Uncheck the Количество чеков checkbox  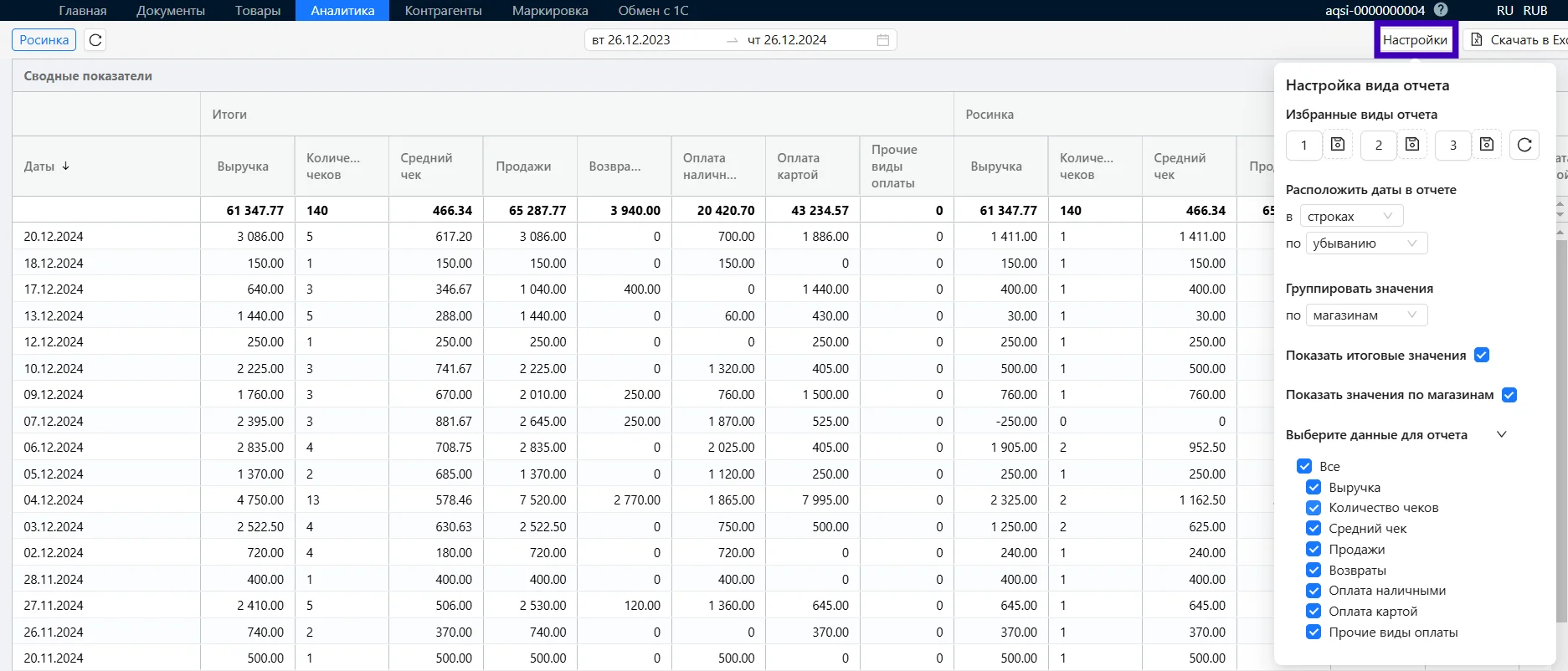(x=1314, y=508)
